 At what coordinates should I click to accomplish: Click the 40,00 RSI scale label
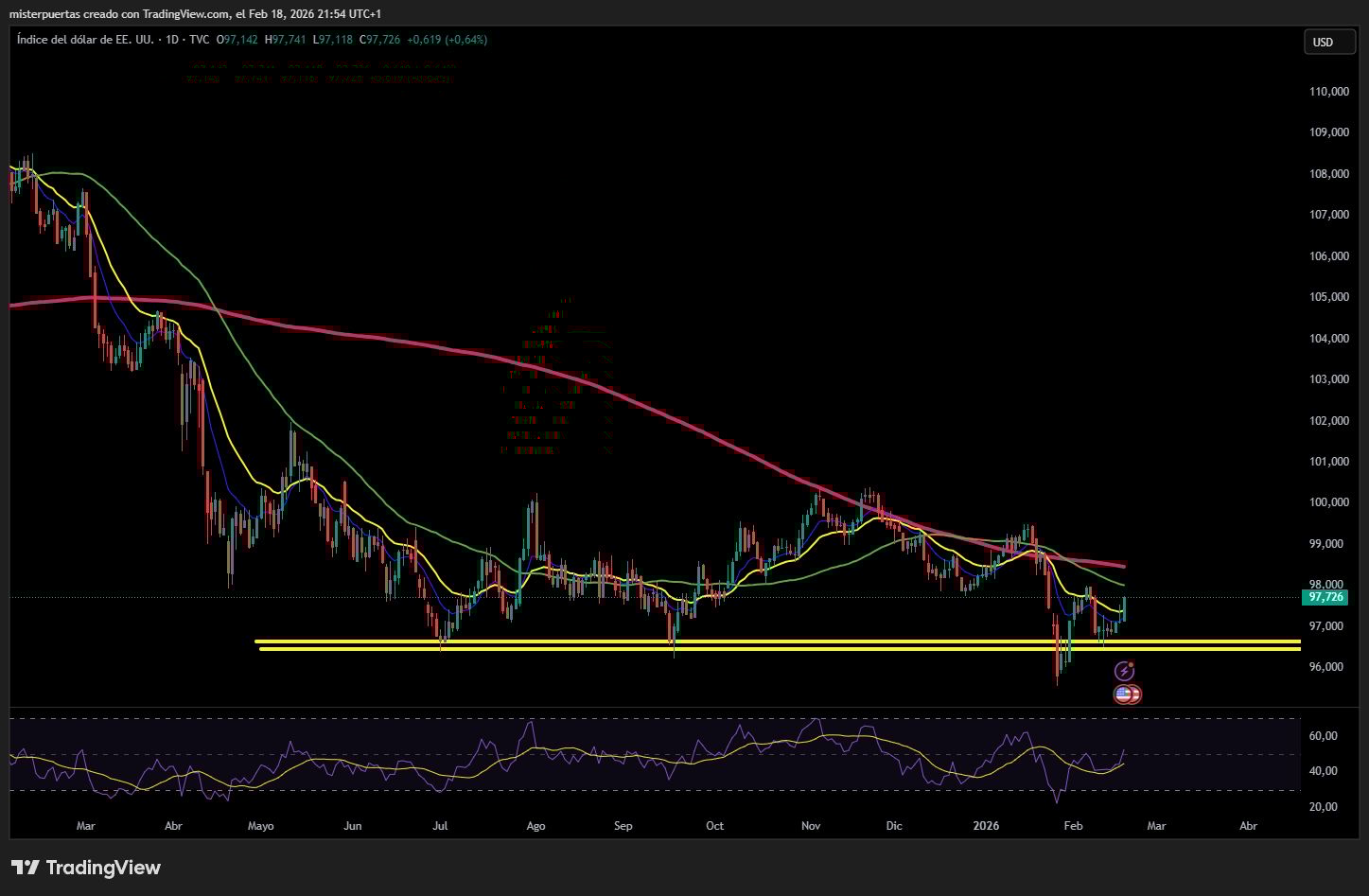(x=1325, y=771)
